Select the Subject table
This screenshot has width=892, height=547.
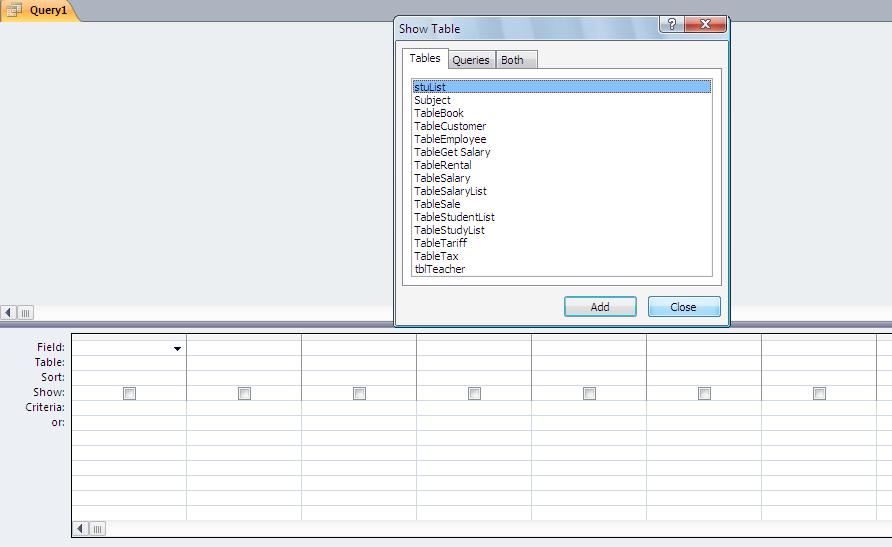point(561,100)
